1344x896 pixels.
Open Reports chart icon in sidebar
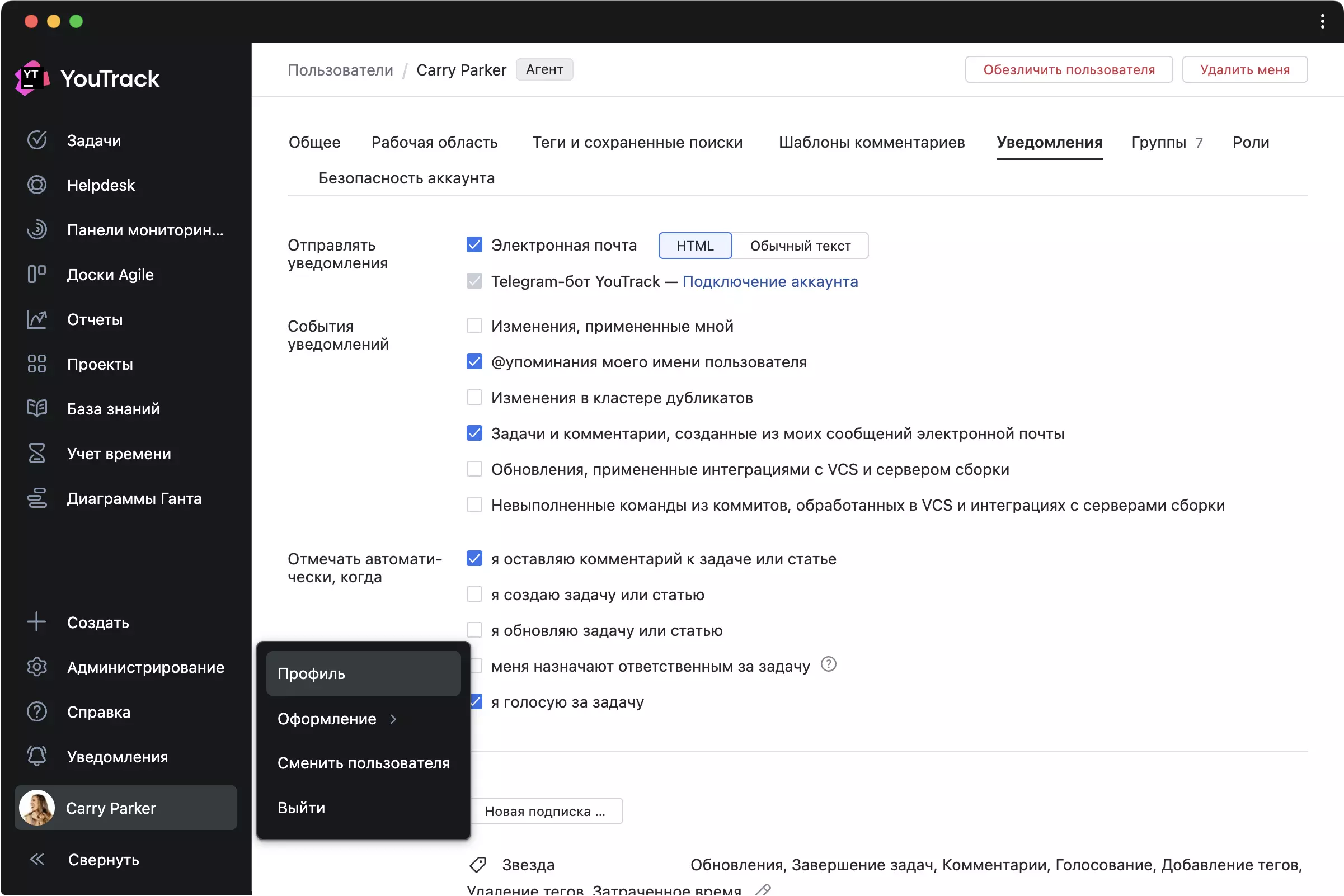(x=36, y=319)
